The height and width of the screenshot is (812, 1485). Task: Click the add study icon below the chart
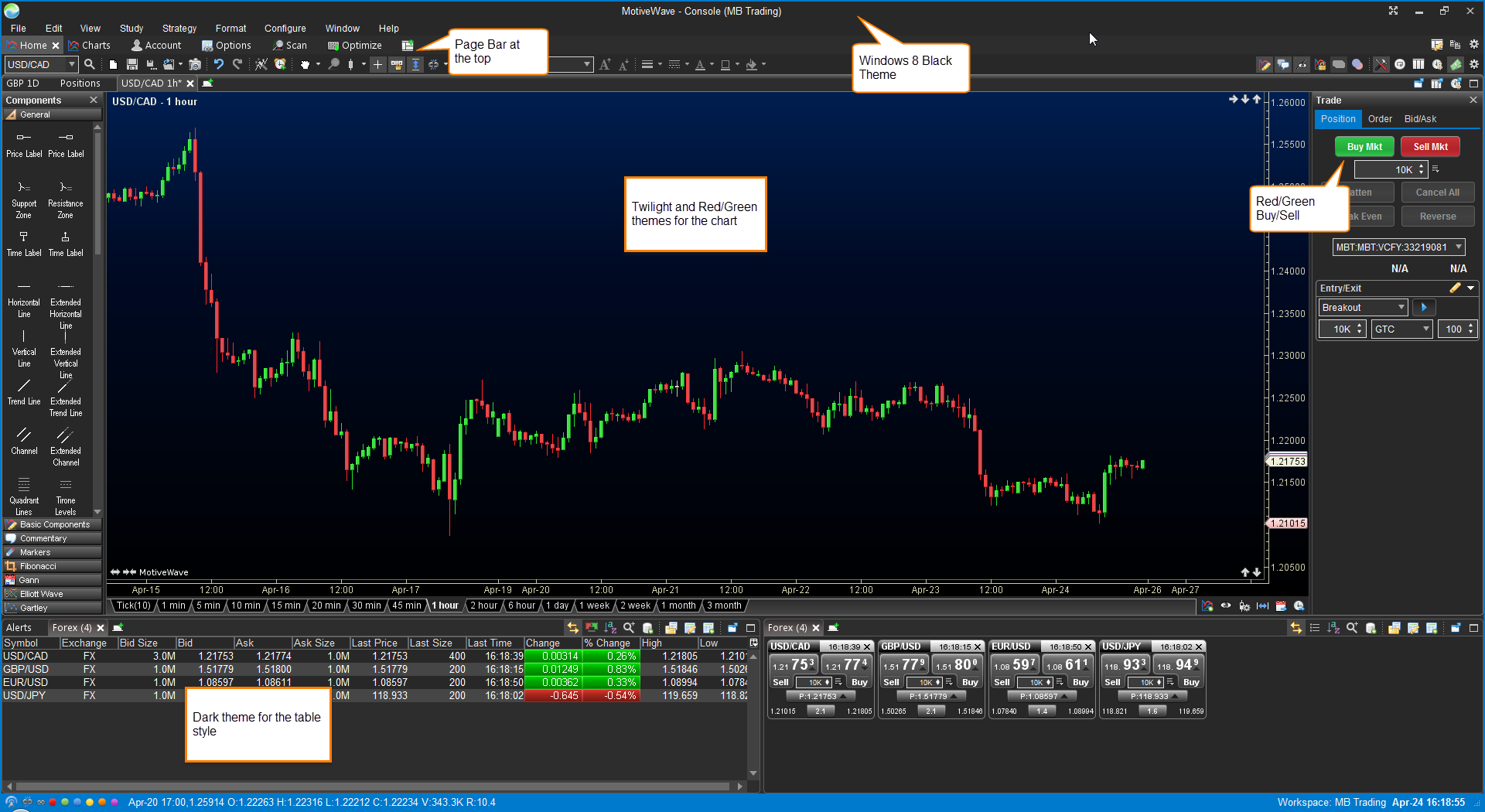[x=1207, y=606]
